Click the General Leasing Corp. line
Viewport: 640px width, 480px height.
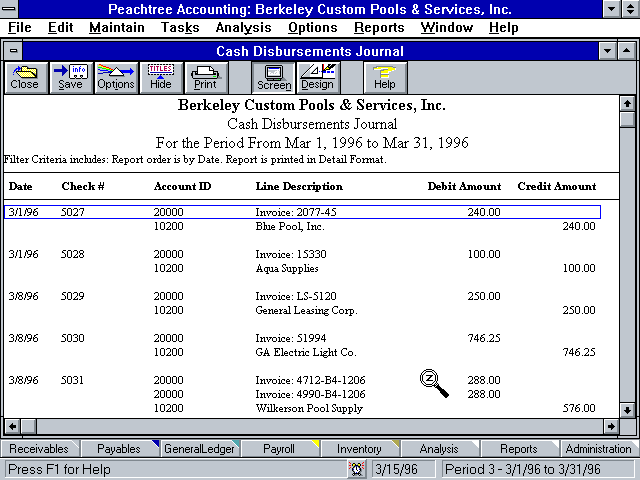307,310
